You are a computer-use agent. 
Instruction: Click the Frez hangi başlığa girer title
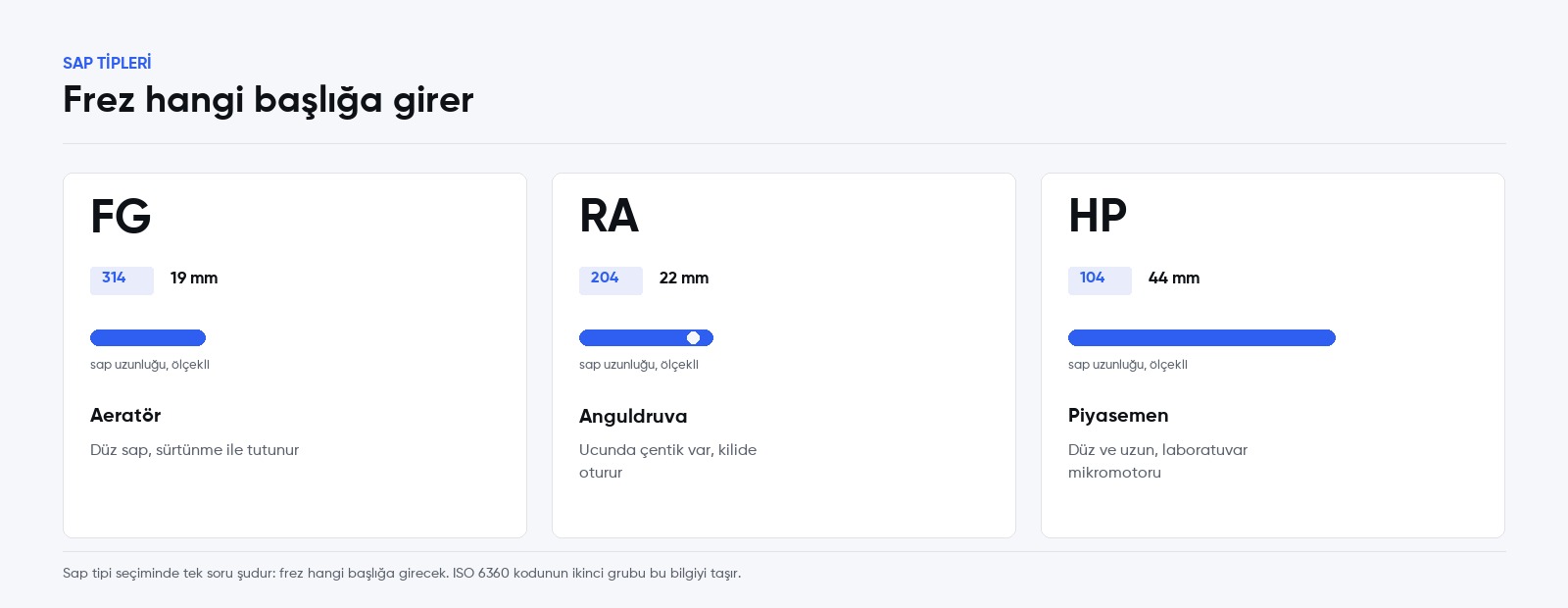[x=269, y=101]
